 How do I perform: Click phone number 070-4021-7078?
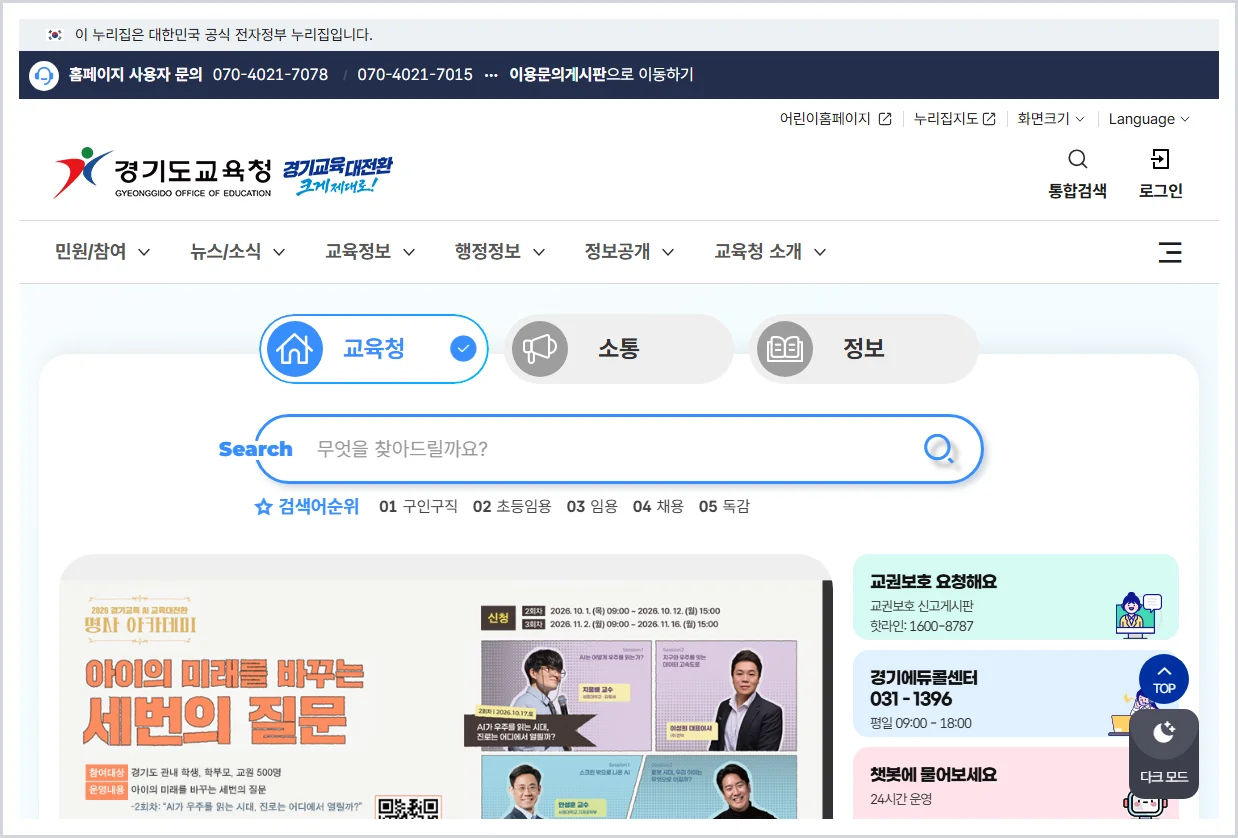tap(270, 75)
